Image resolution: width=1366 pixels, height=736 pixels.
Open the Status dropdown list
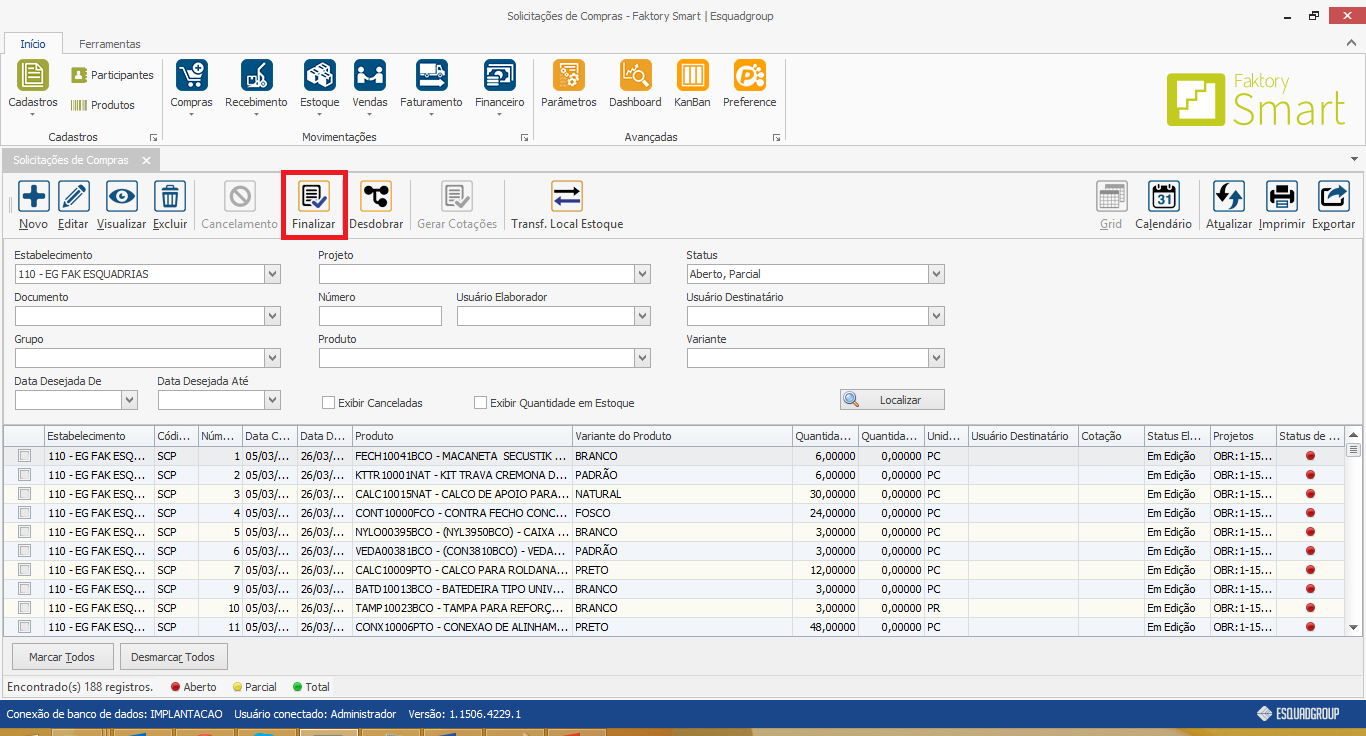pos(935,274)
